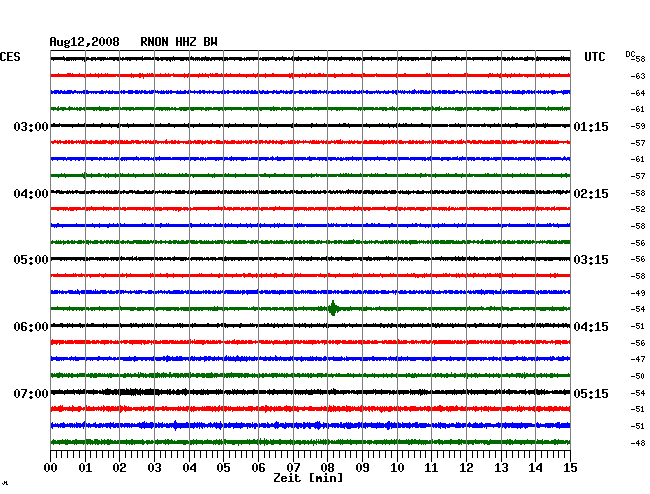The height and width of the screenshot is (494, 650).
Task: Click the 01:15 UTC time label
Action: pos(591,126)
